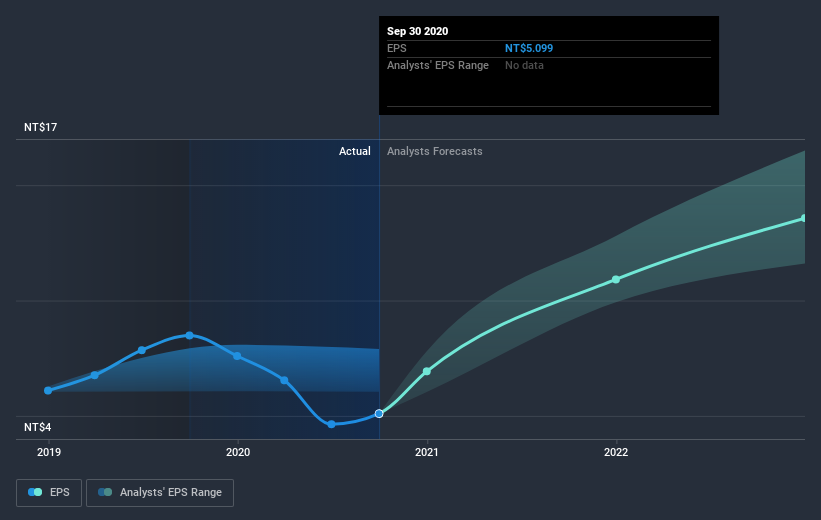
Task: Click the NT$4 y-axis label
Action: [x=38, y=427]
